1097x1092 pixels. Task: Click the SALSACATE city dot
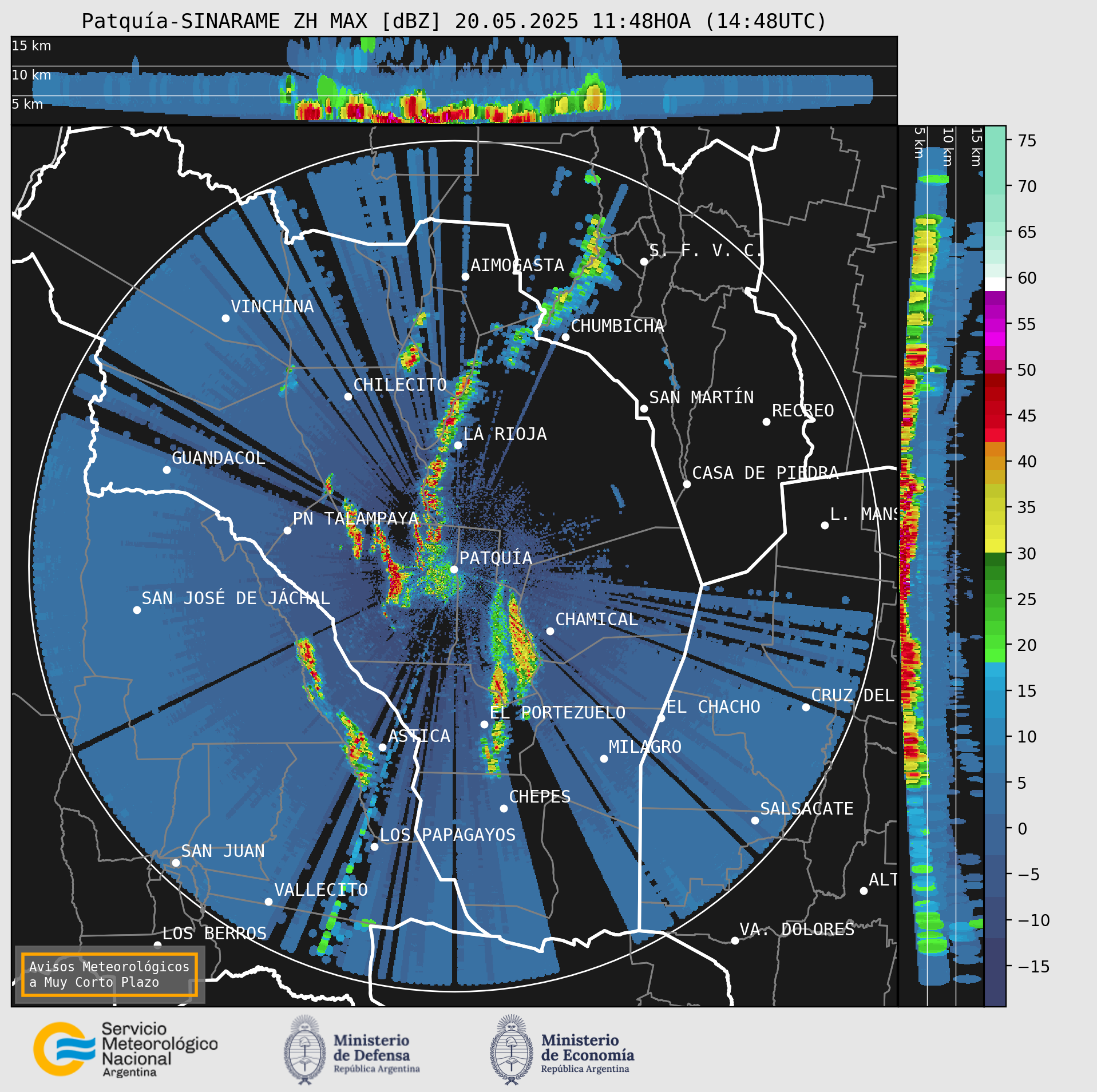755,820
